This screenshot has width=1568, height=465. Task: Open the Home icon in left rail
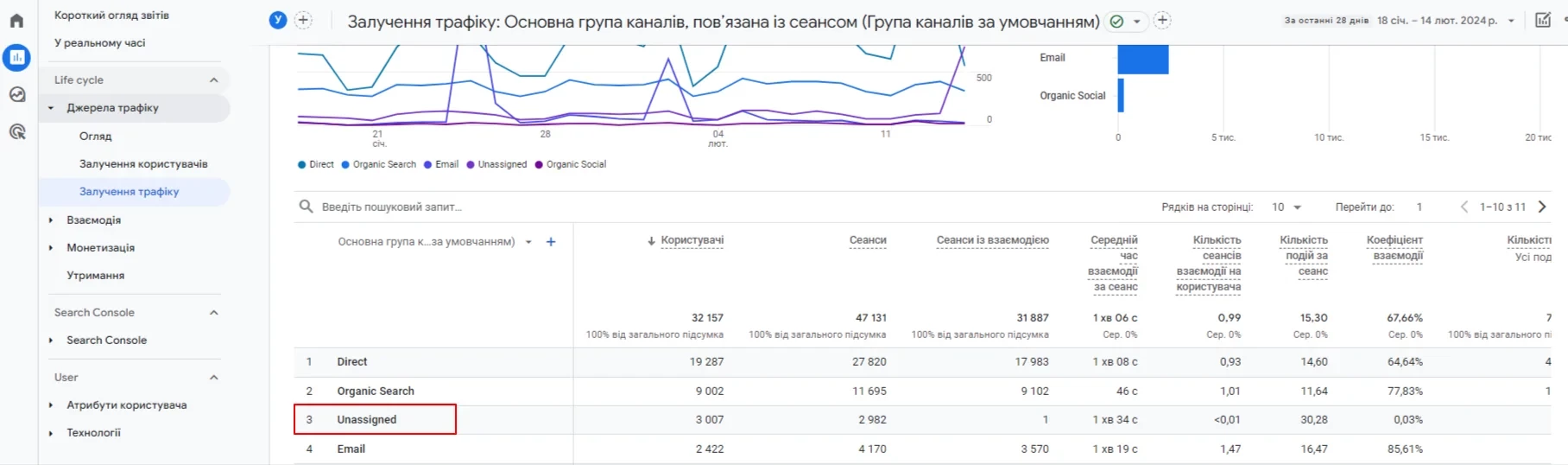[16, 21]
